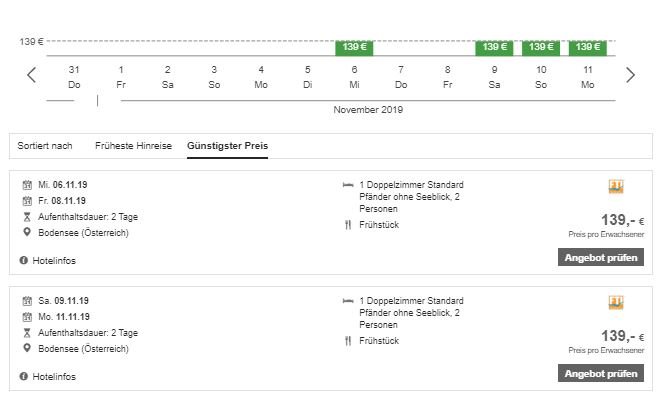Open Hotelinfos link in second offer
This screenshot has width=661, height=397.
[54, 376]
